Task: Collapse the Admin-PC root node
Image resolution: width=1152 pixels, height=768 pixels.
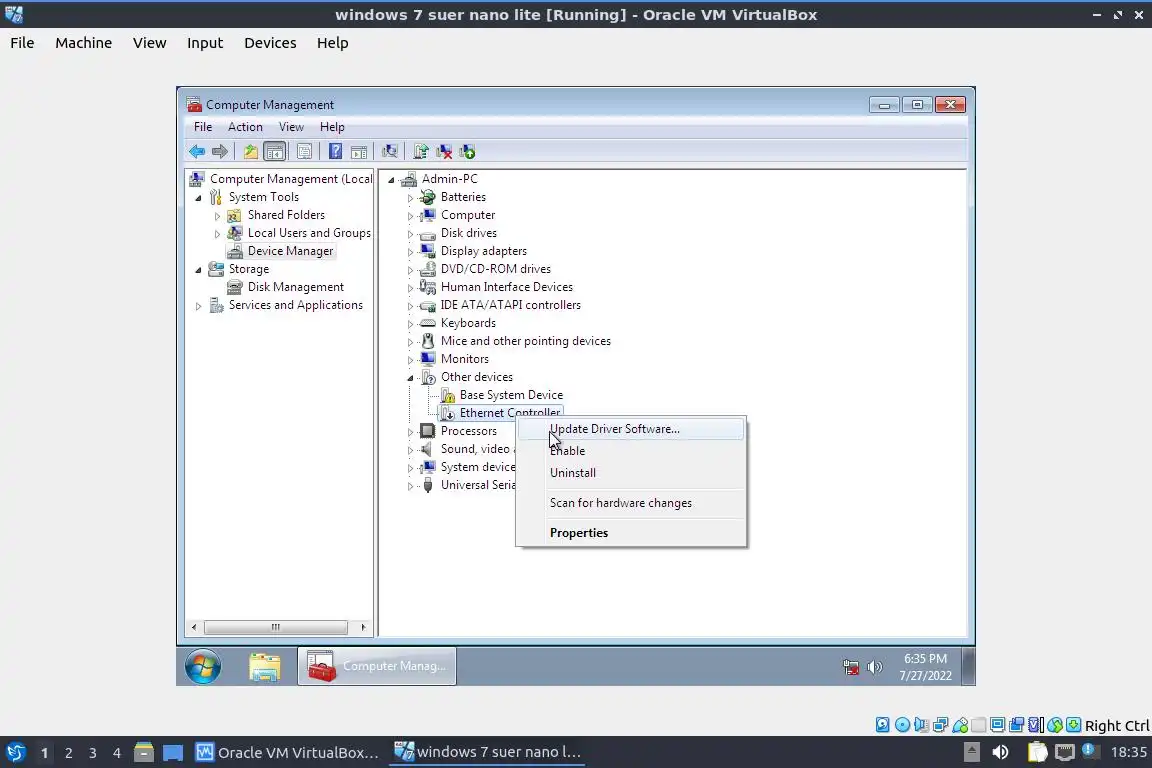Action: [x=391, y=180]
